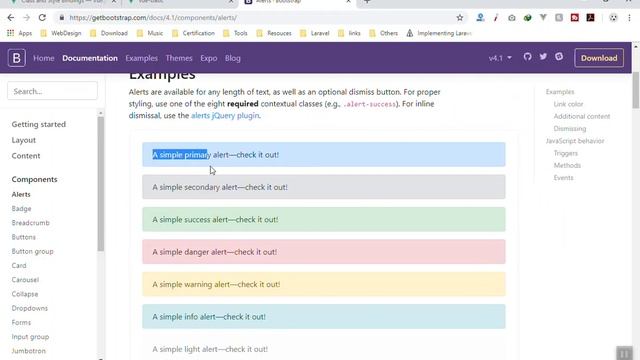The image size is (640, 360).
Task: Jump to Dismissing section
Action: pos(570,129)
